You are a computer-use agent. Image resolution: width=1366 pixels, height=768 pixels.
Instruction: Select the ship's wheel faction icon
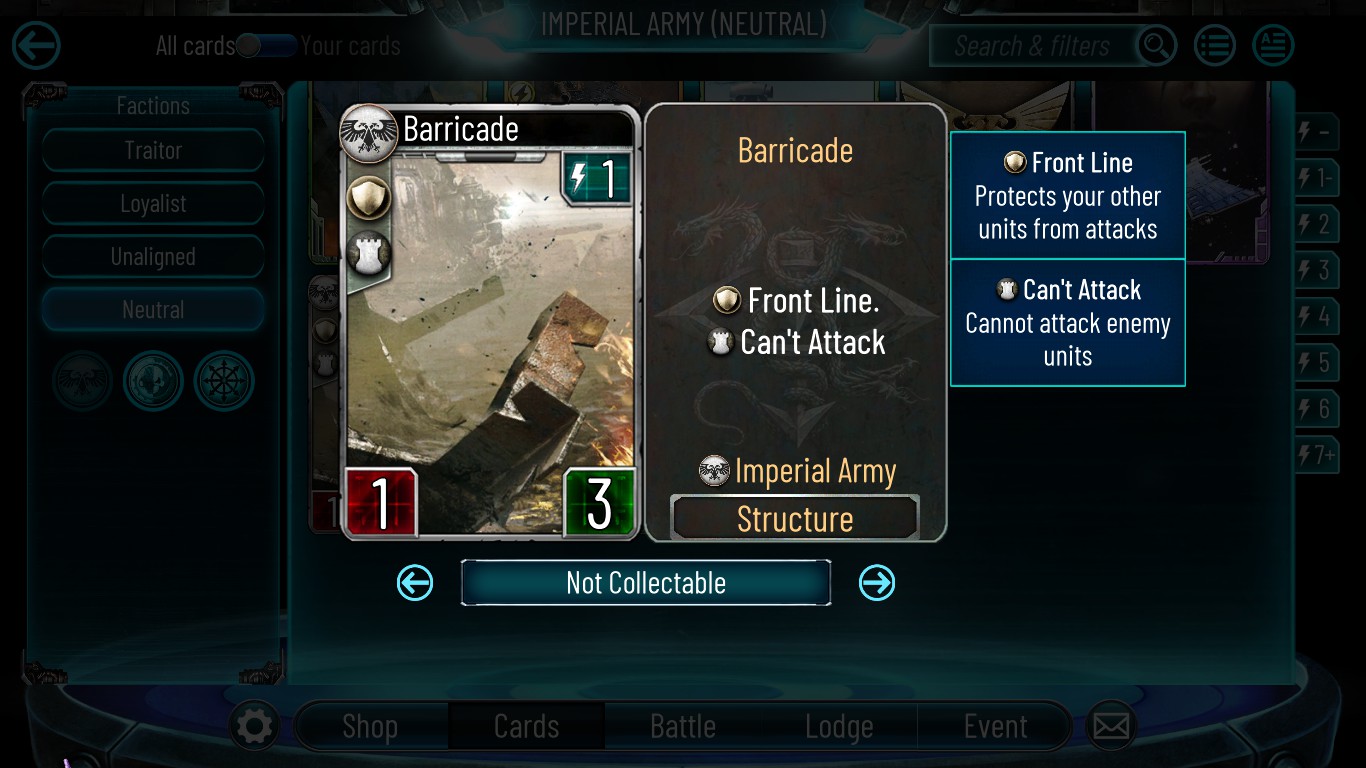click(x=224, y=381)
